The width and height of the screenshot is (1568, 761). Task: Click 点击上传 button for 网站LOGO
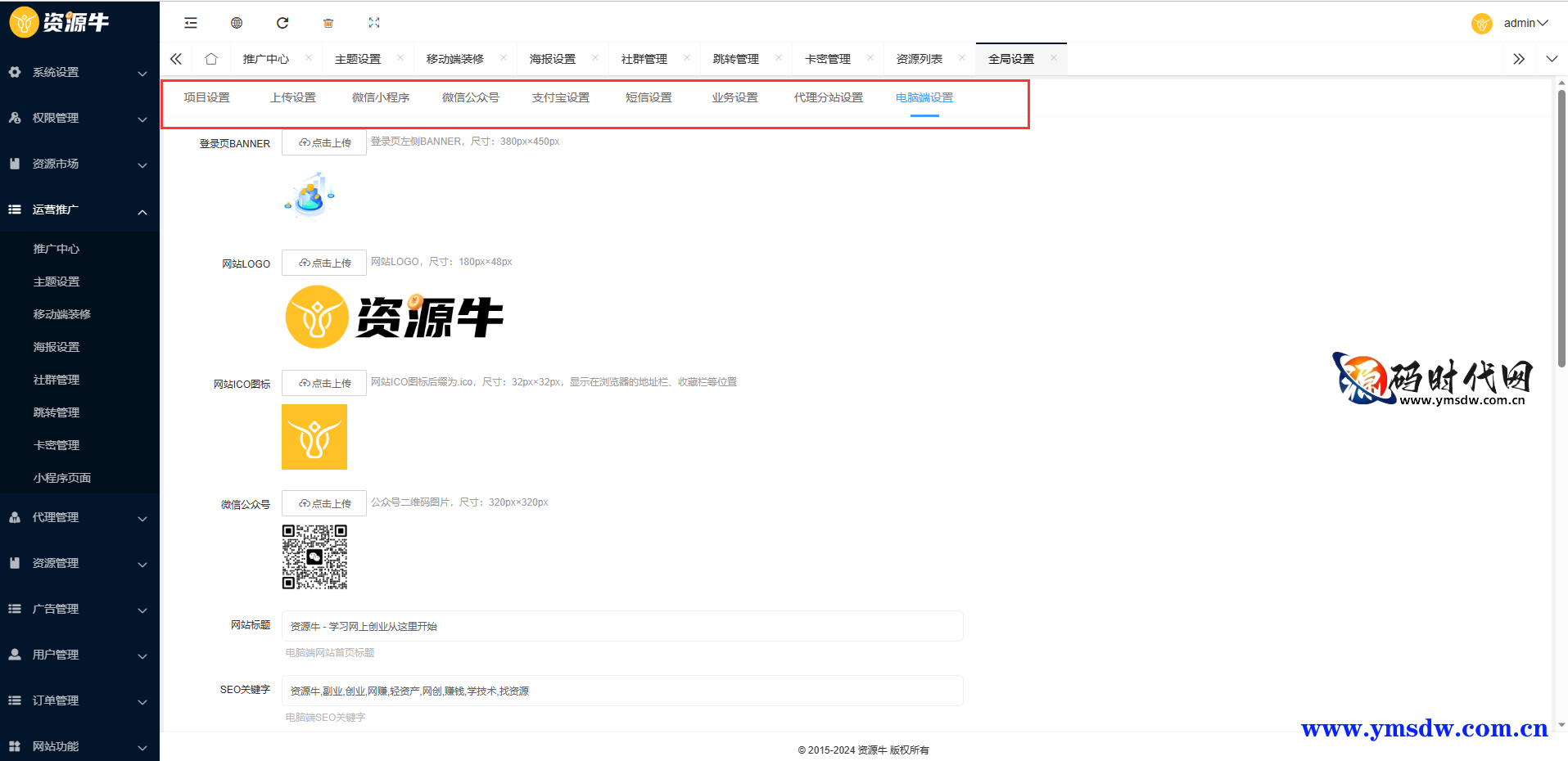point(324,263)
